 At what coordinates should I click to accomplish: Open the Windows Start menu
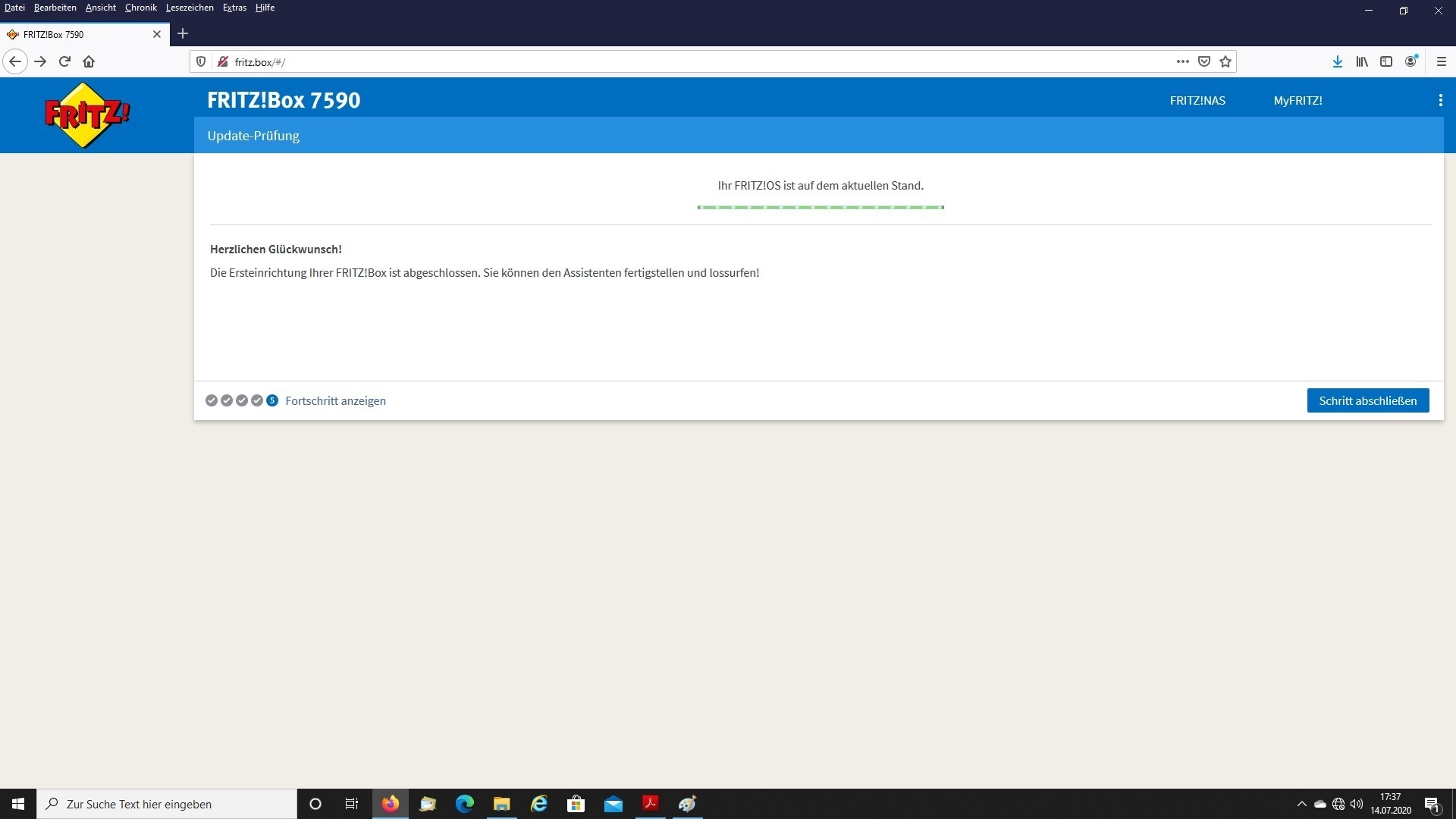click(x=18, y=804)
